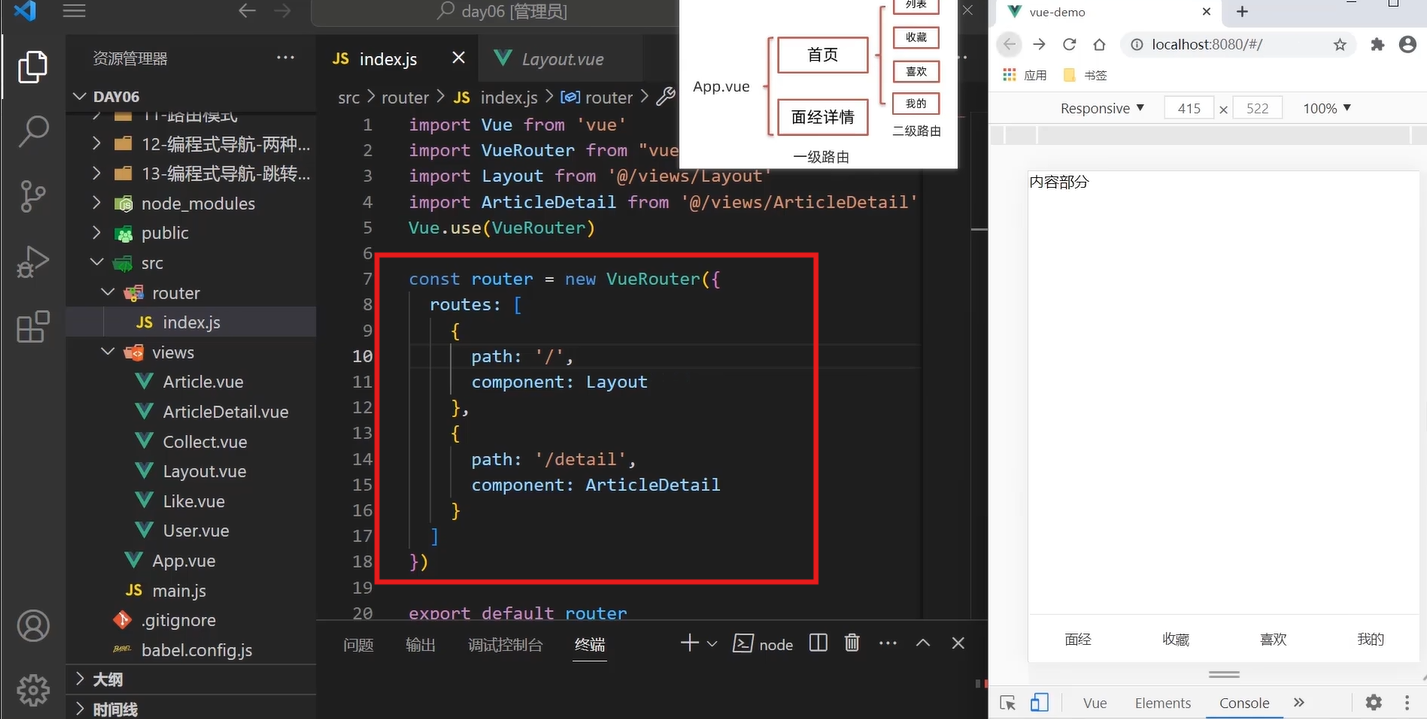Screen dimensions: 1427x719
Task: Split the terminal panel
Action: 818,643
